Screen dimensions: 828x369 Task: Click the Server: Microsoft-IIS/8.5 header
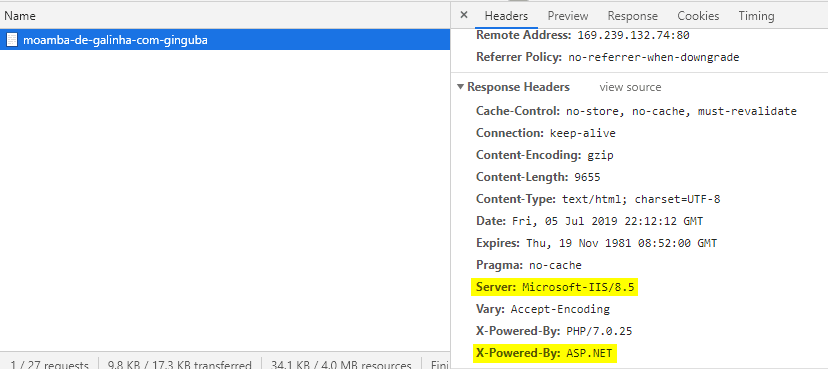[x=554, y=287]
